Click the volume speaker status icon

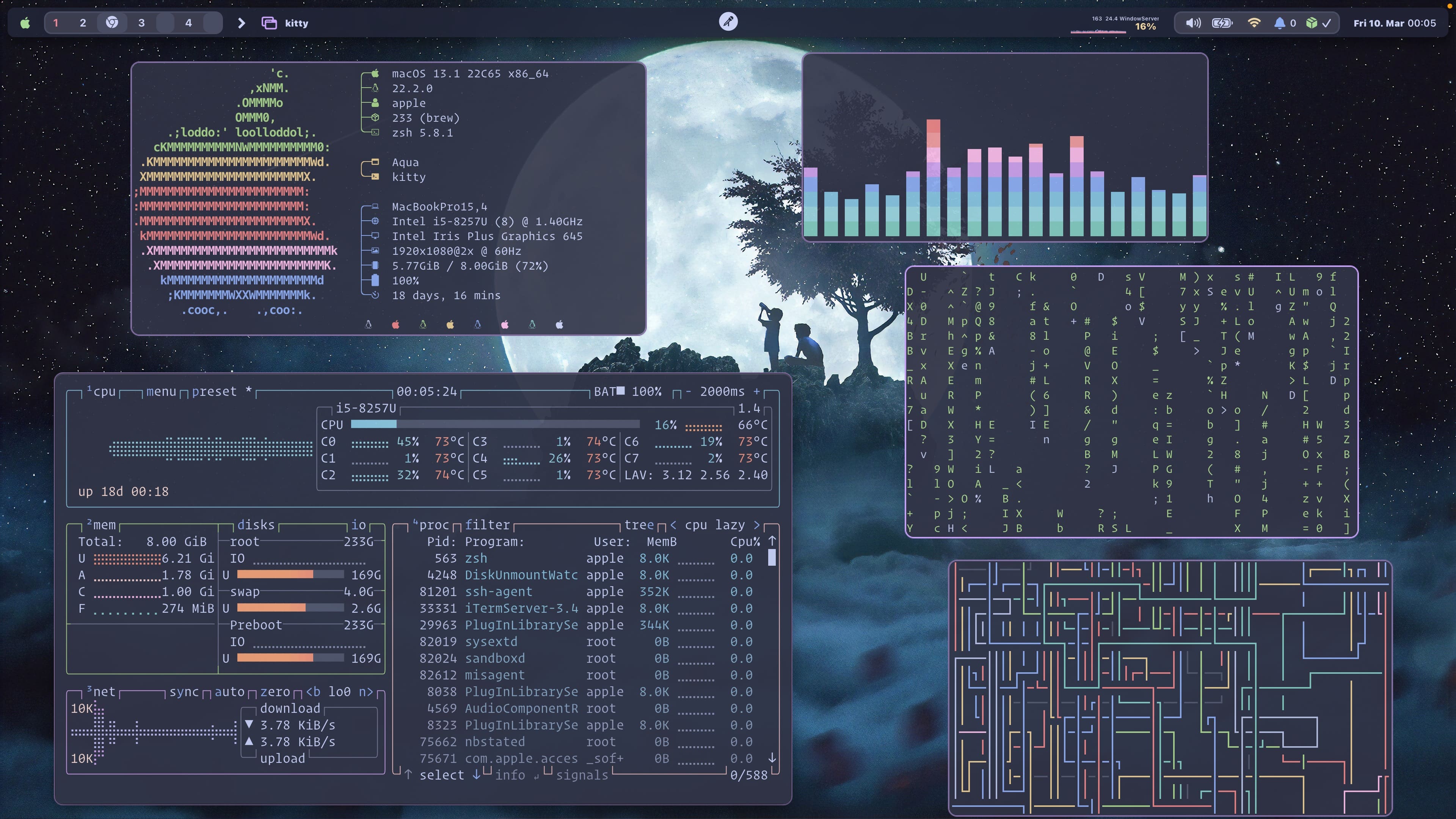(x=1192, y=23)
